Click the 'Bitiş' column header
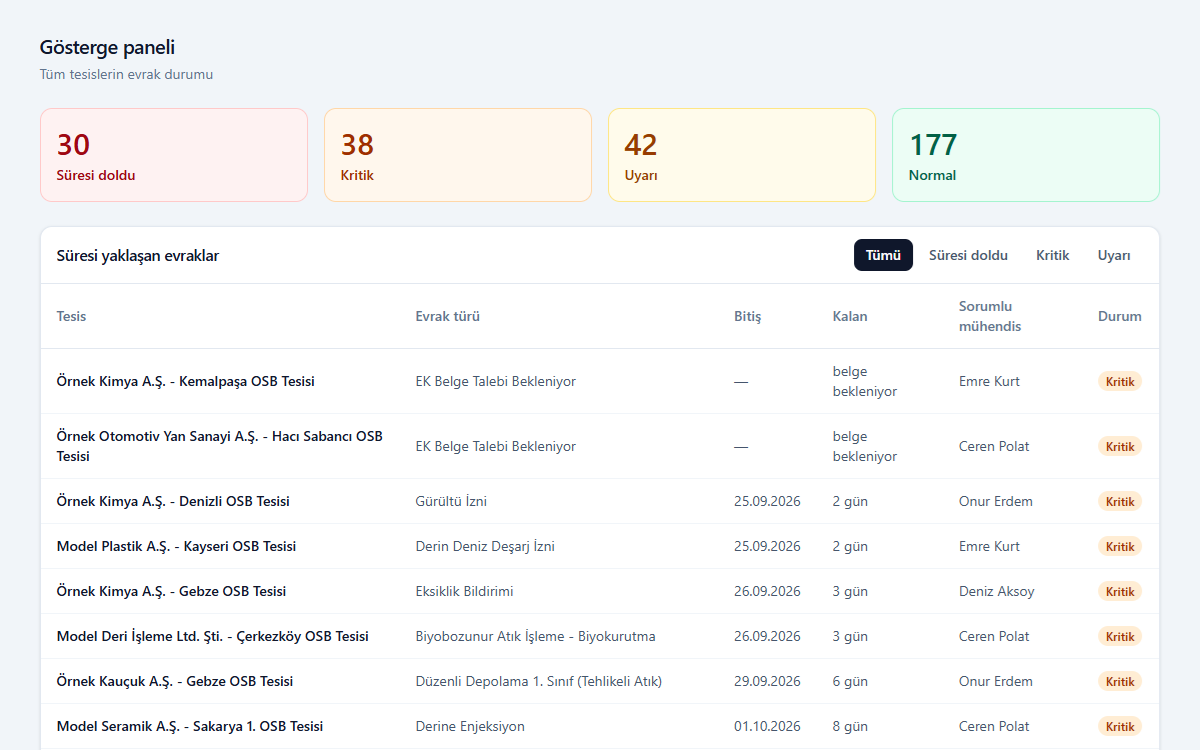Image resolution: width=1200 pixels, height=750 pixels. 748,316
